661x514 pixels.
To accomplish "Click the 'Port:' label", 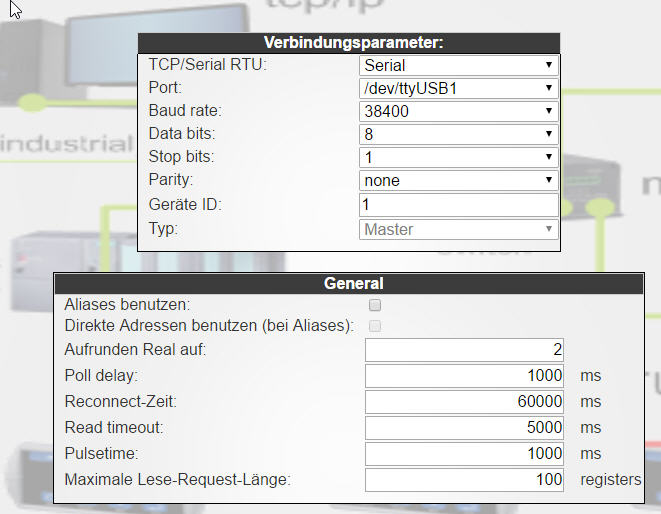I will pyautogui.click(x=165, y=88).
